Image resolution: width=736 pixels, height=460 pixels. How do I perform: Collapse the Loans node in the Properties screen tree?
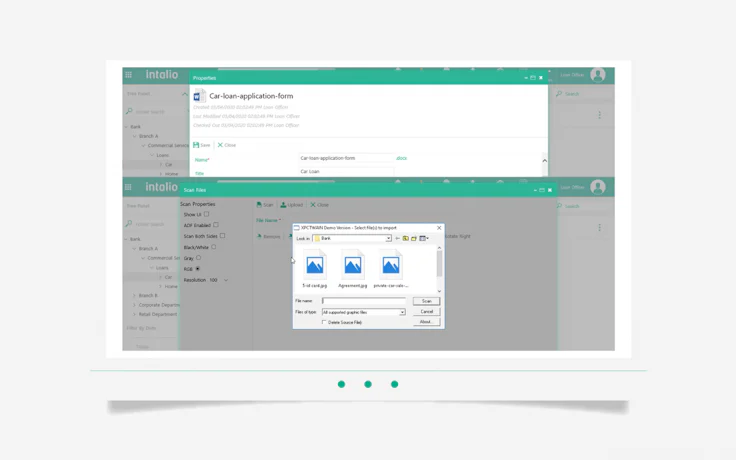152,155
